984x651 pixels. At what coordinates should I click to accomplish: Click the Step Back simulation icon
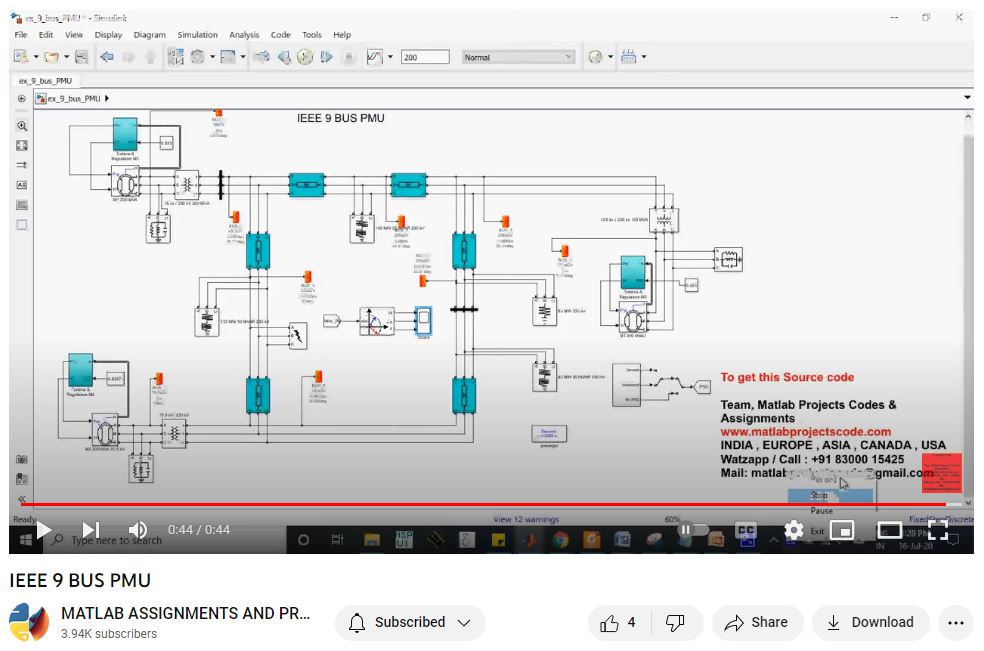[x=284, y=57]
